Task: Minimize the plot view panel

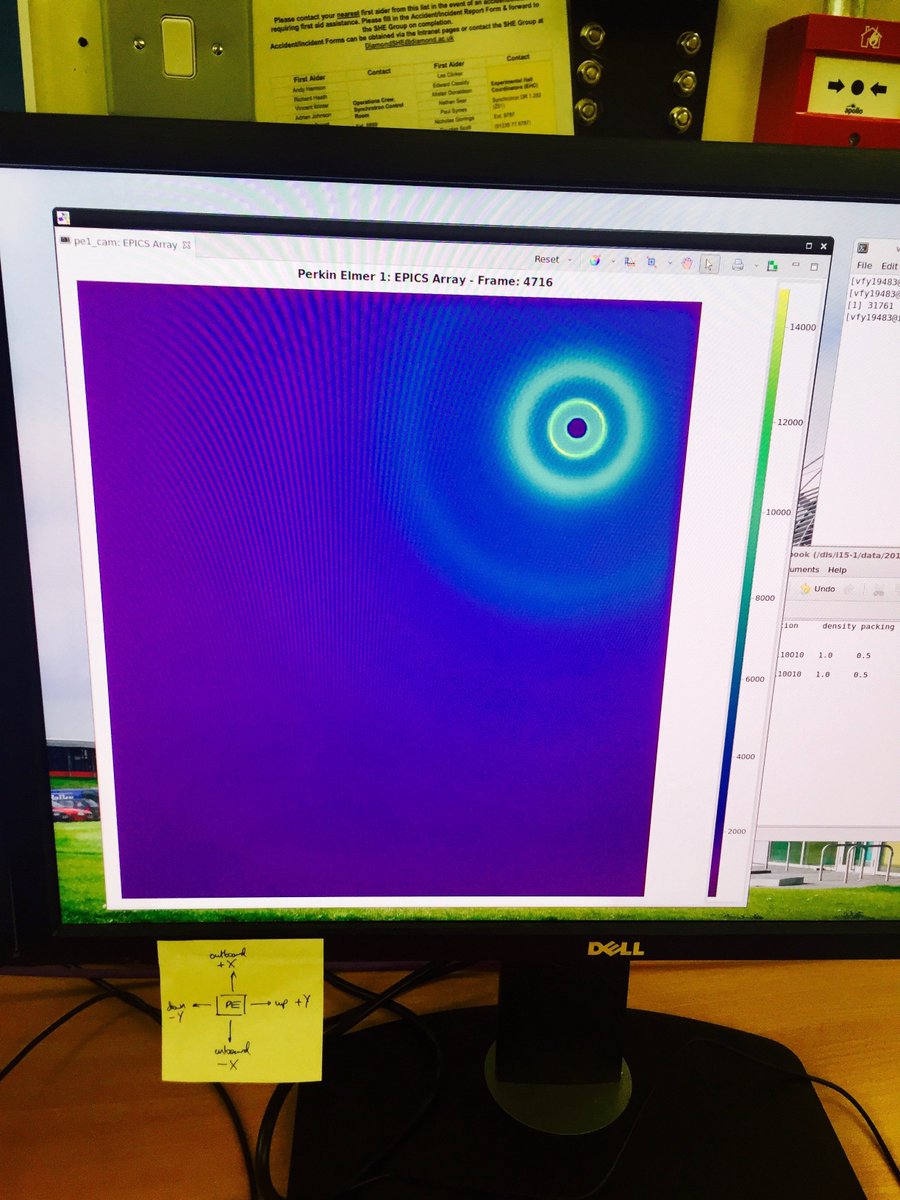Action: [796, 265]
